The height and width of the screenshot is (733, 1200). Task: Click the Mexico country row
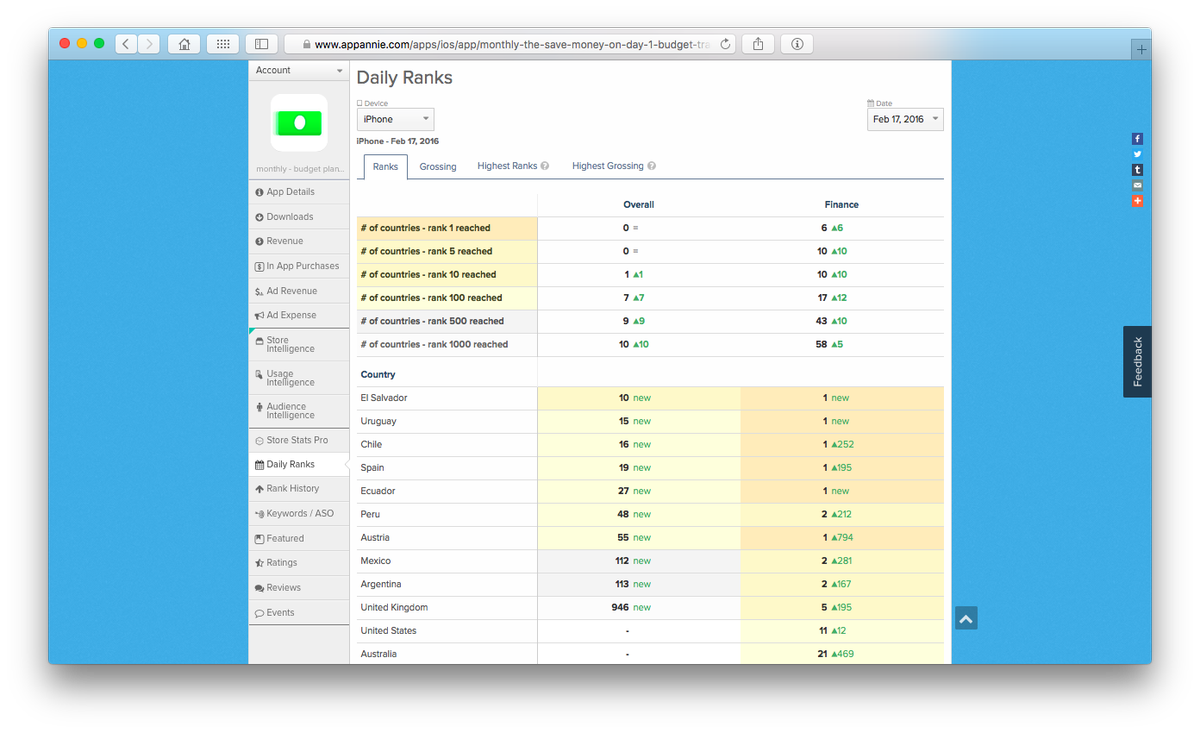650,561
